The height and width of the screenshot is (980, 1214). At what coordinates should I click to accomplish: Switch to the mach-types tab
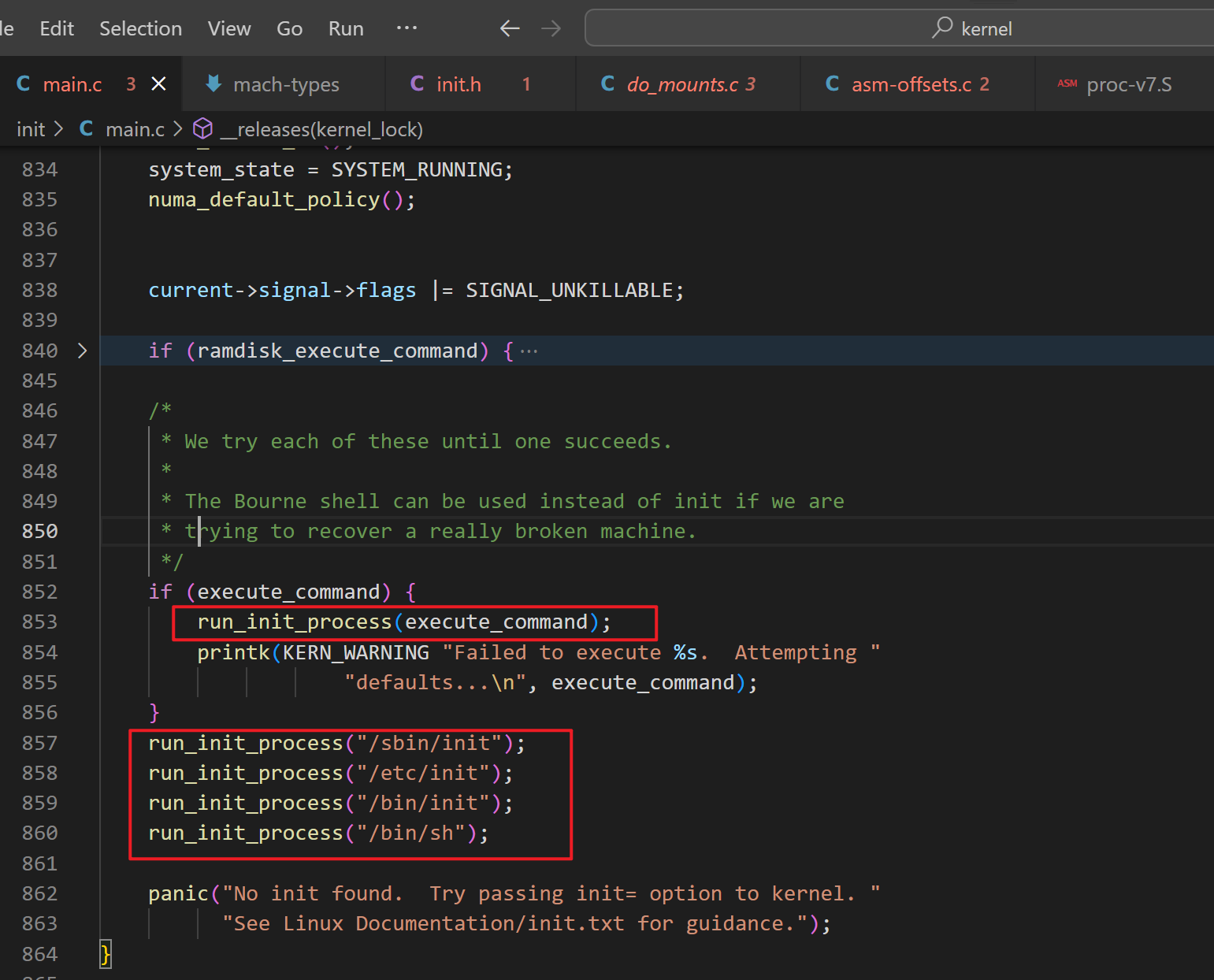(284, 84)
